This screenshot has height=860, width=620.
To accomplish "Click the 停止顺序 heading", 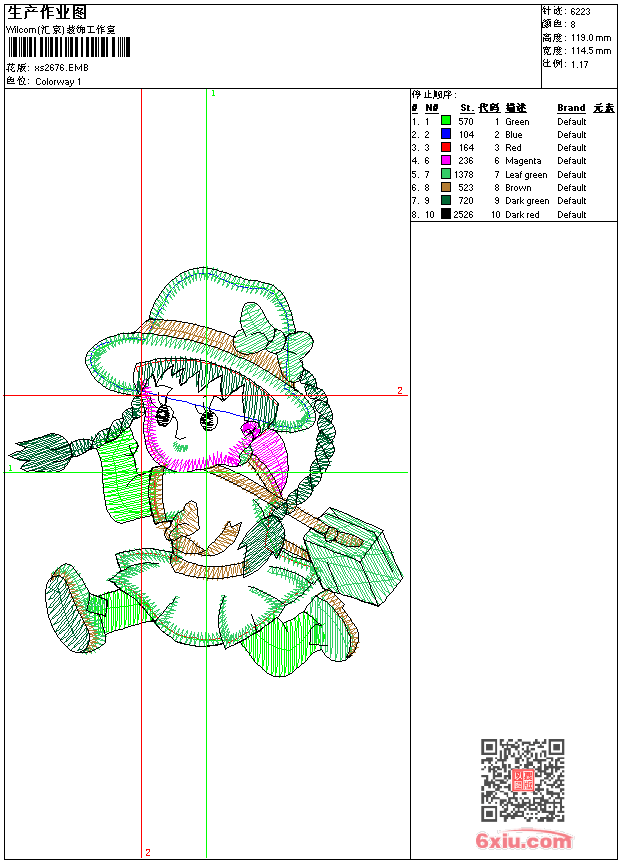I will pos(434,94).
